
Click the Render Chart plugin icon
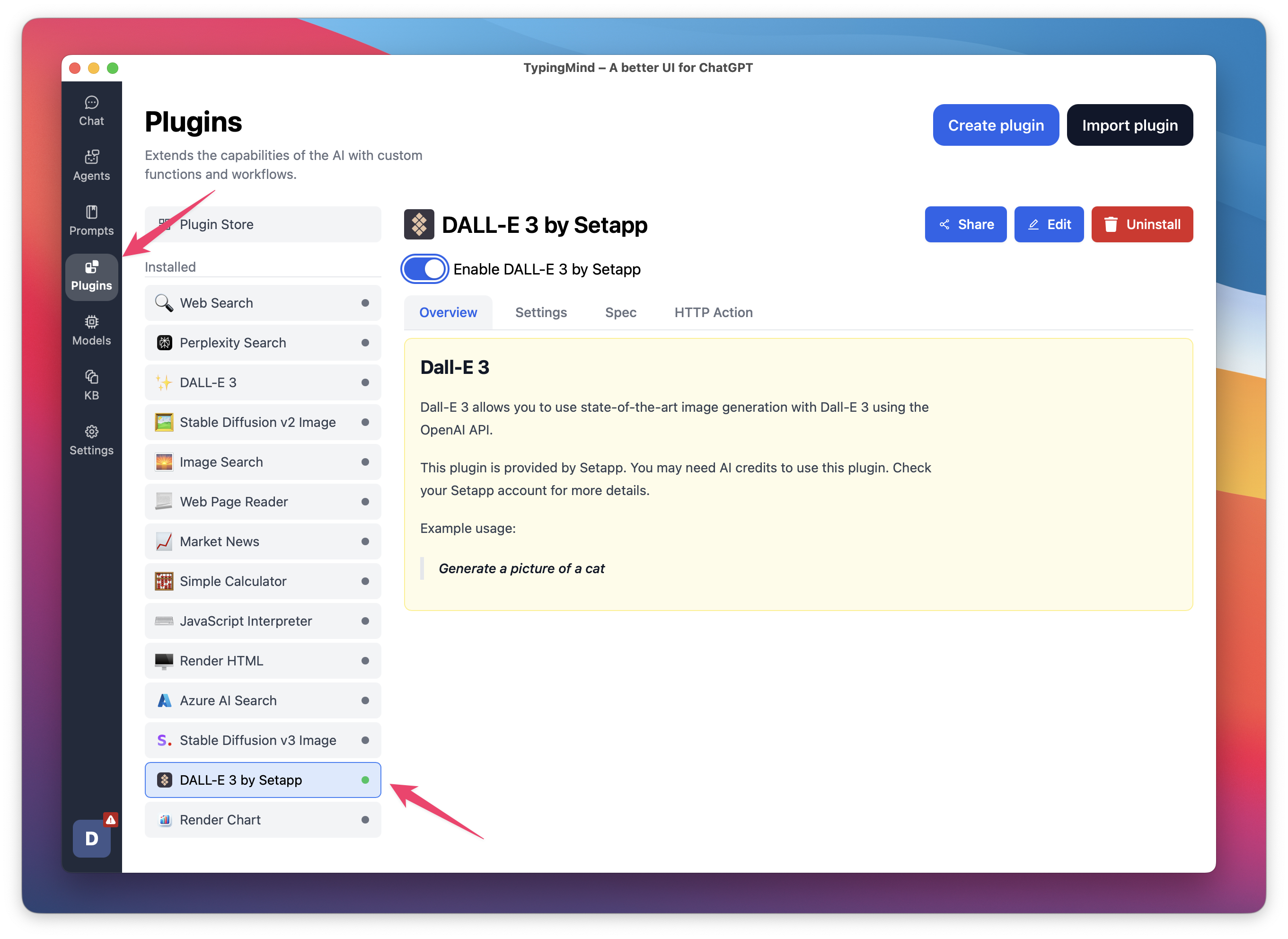pyautogui.click(x=164, y=820)
